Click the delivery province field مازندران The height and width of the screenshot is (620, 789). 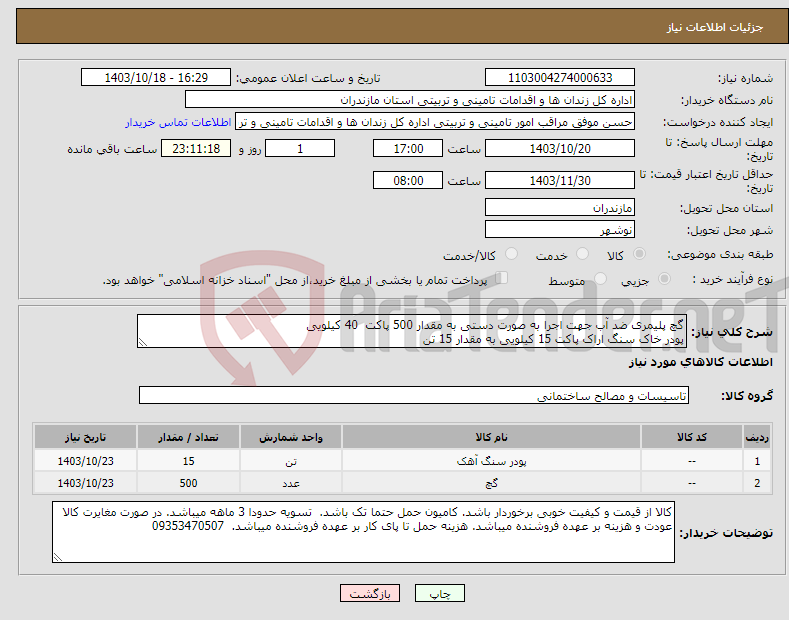click(x=560, y=207)
